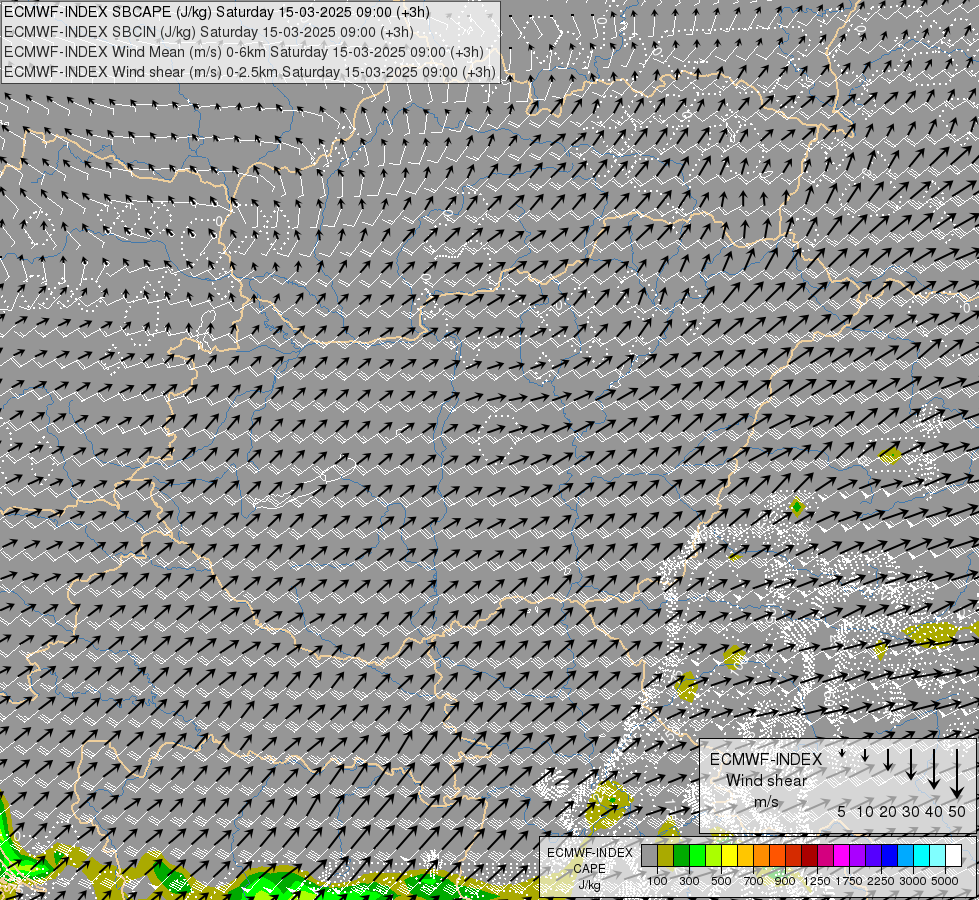This screenshot has height=900, width=979.
Task: Select the crimson-pink swatch right of 1250 tick
Action: point(825,856)
